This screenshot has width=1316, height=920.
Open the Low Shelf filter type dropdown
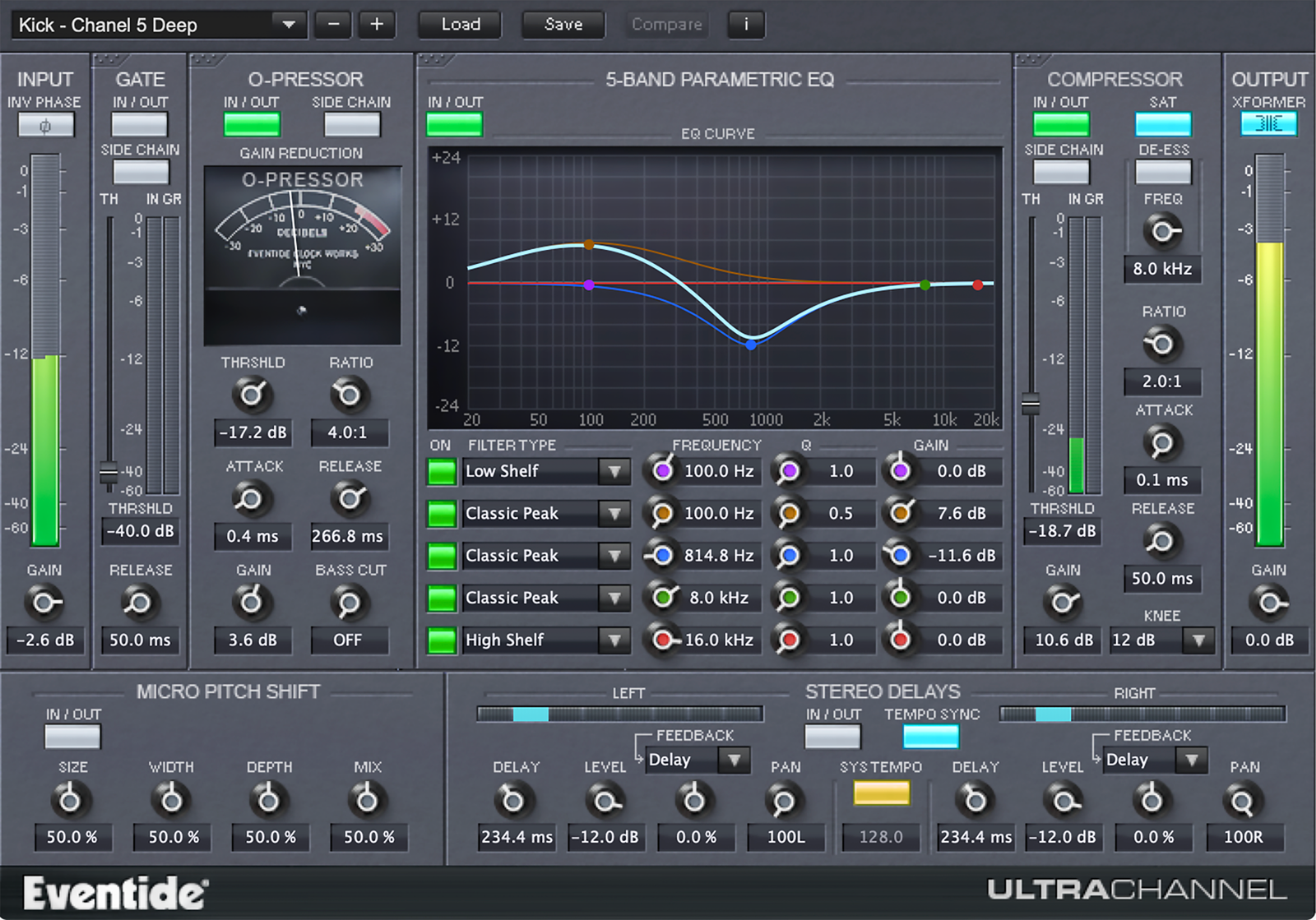(x=614, y=472)
